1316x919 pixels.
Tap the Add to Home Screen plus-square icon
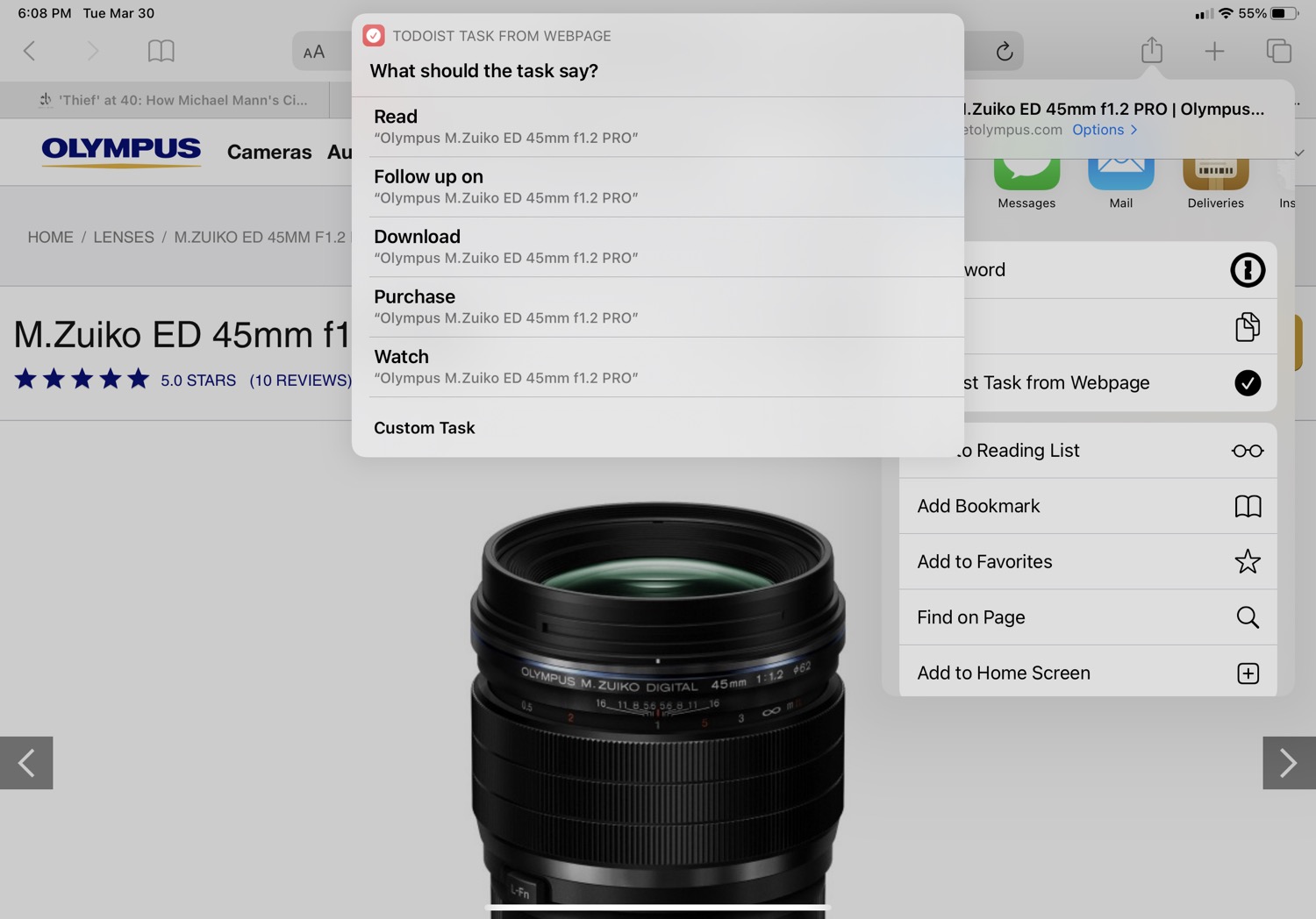pos(1248,673)
